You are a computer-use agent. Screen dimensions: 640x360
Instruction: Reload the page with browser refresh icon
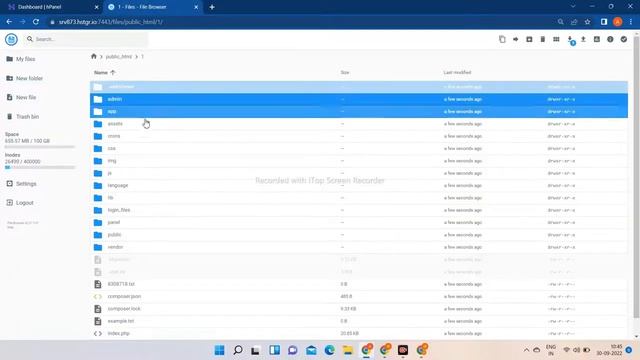tap(36, 22)
